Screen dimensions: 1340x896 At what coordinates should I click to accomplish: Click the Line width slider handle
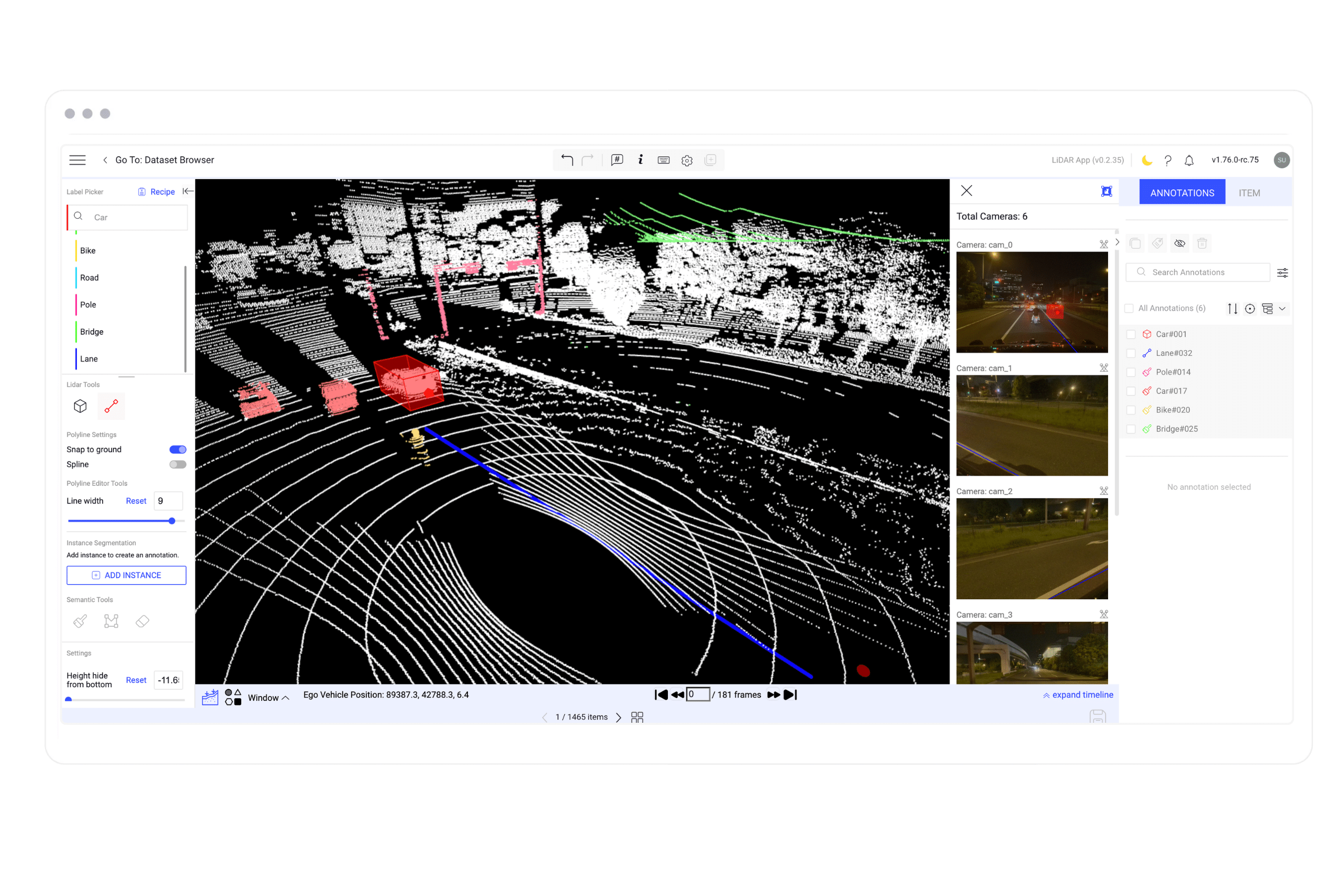coord(172,521)
